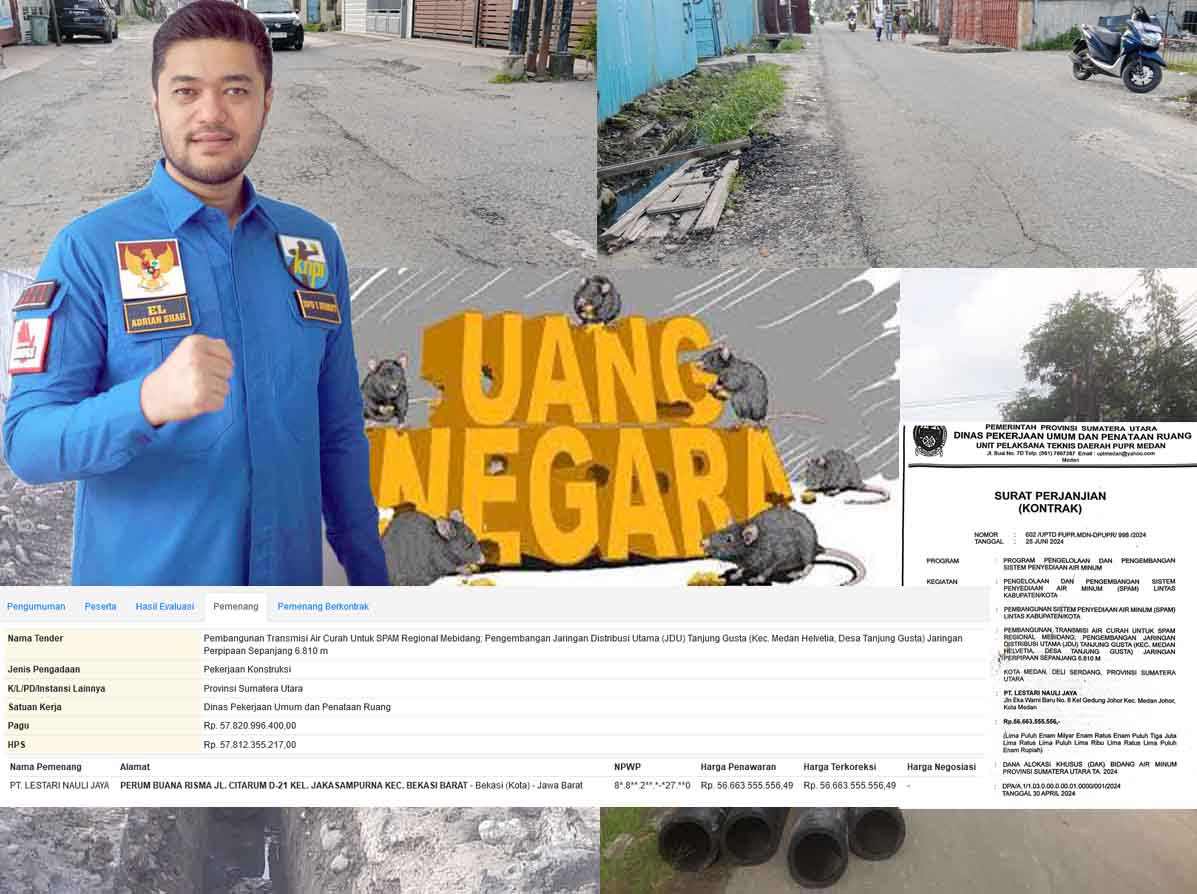The image size is (1197, 894).
Task: Click the parked blue motorbike
Action: [x=1119, y=52]
